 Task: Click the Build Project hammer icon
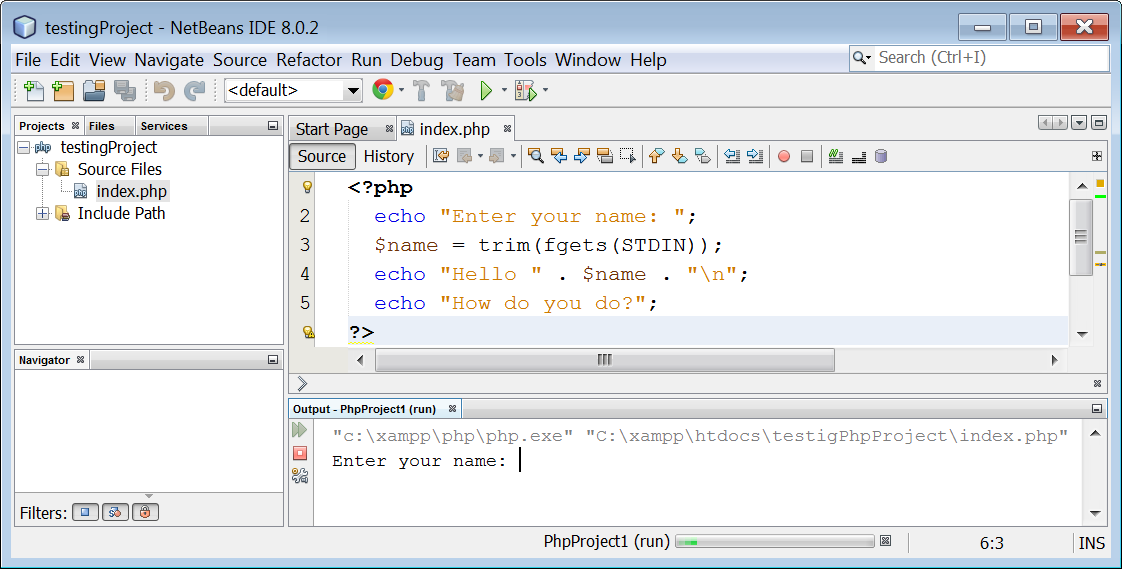(x=421, y=90)
